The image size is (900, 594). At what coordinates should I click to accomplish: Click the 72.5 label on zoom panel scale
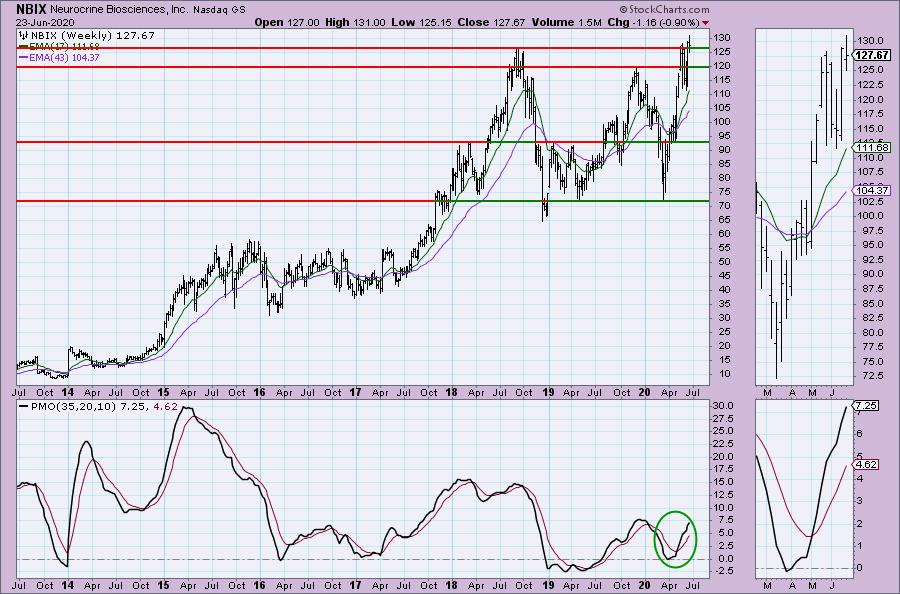click(x=869, y=375)
